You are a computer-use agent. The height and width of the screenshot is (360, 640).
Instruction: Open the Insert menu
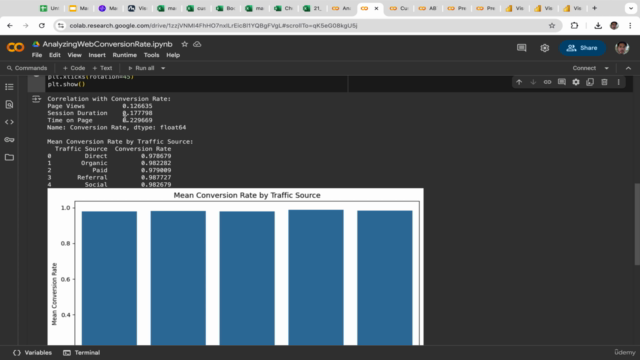click(x=97, y=55)
